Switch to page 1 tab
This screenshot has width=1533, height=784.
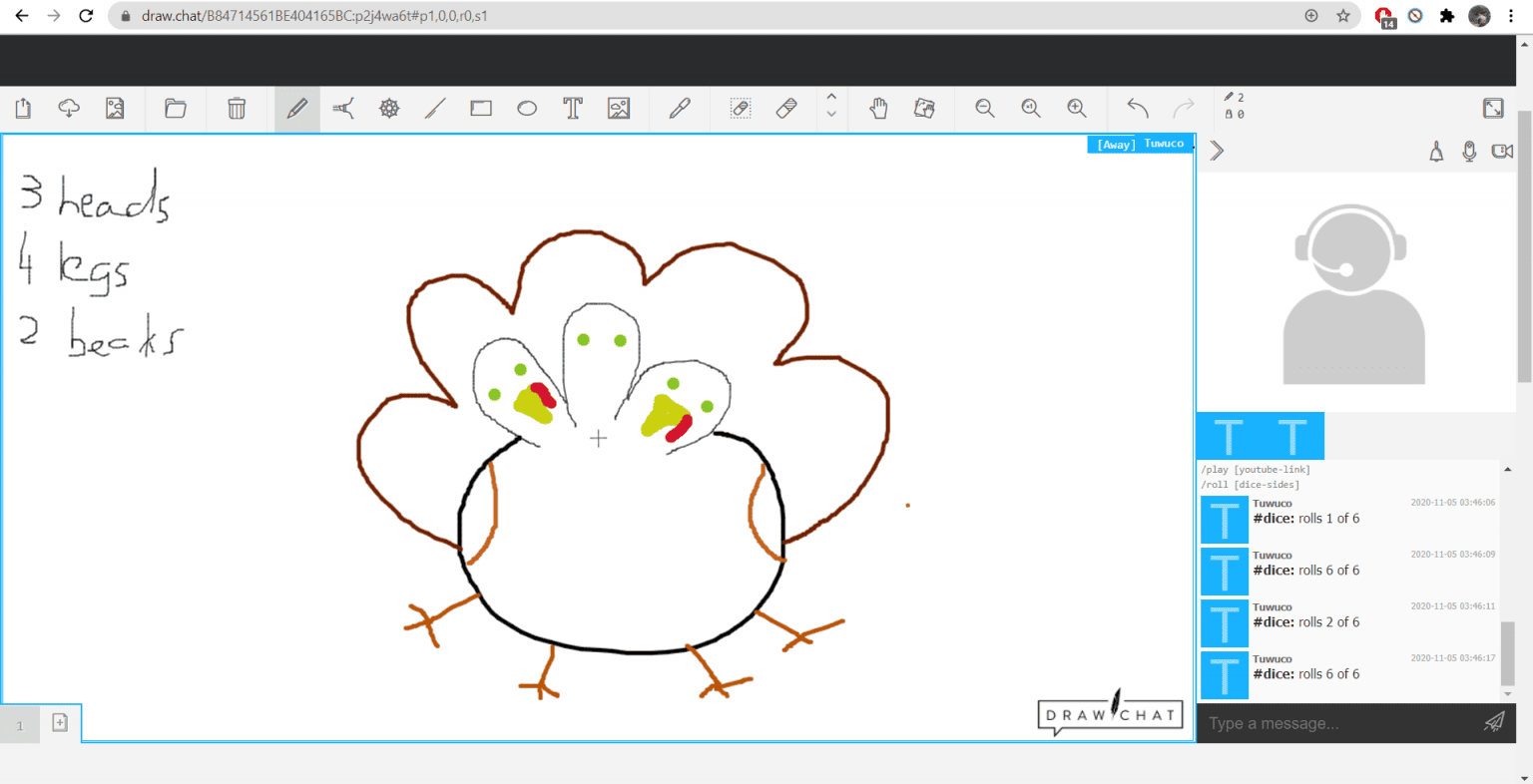20,723
